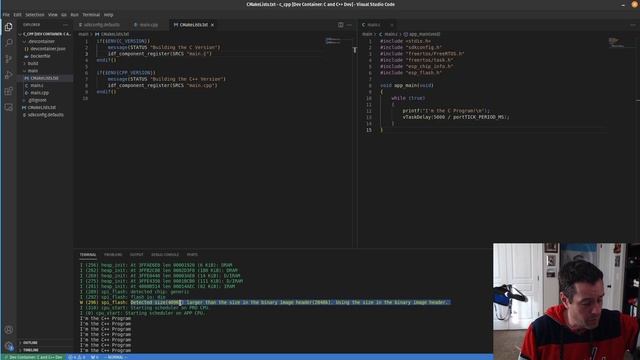The height and width of the screenshot is (360, 640).
Task: Place cursor on printf line in main.c
Action: click(446, 111)
